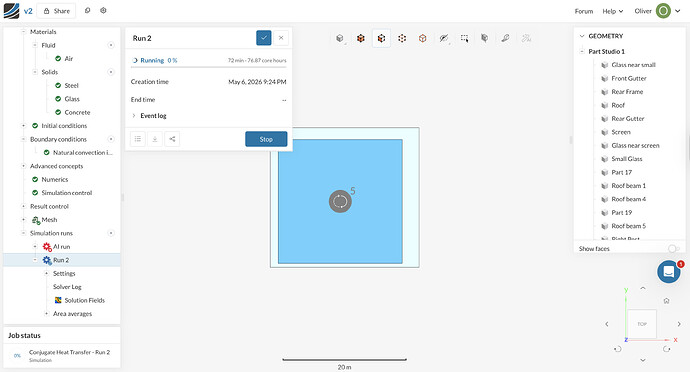Add a new boundary condition

point(111,139)
